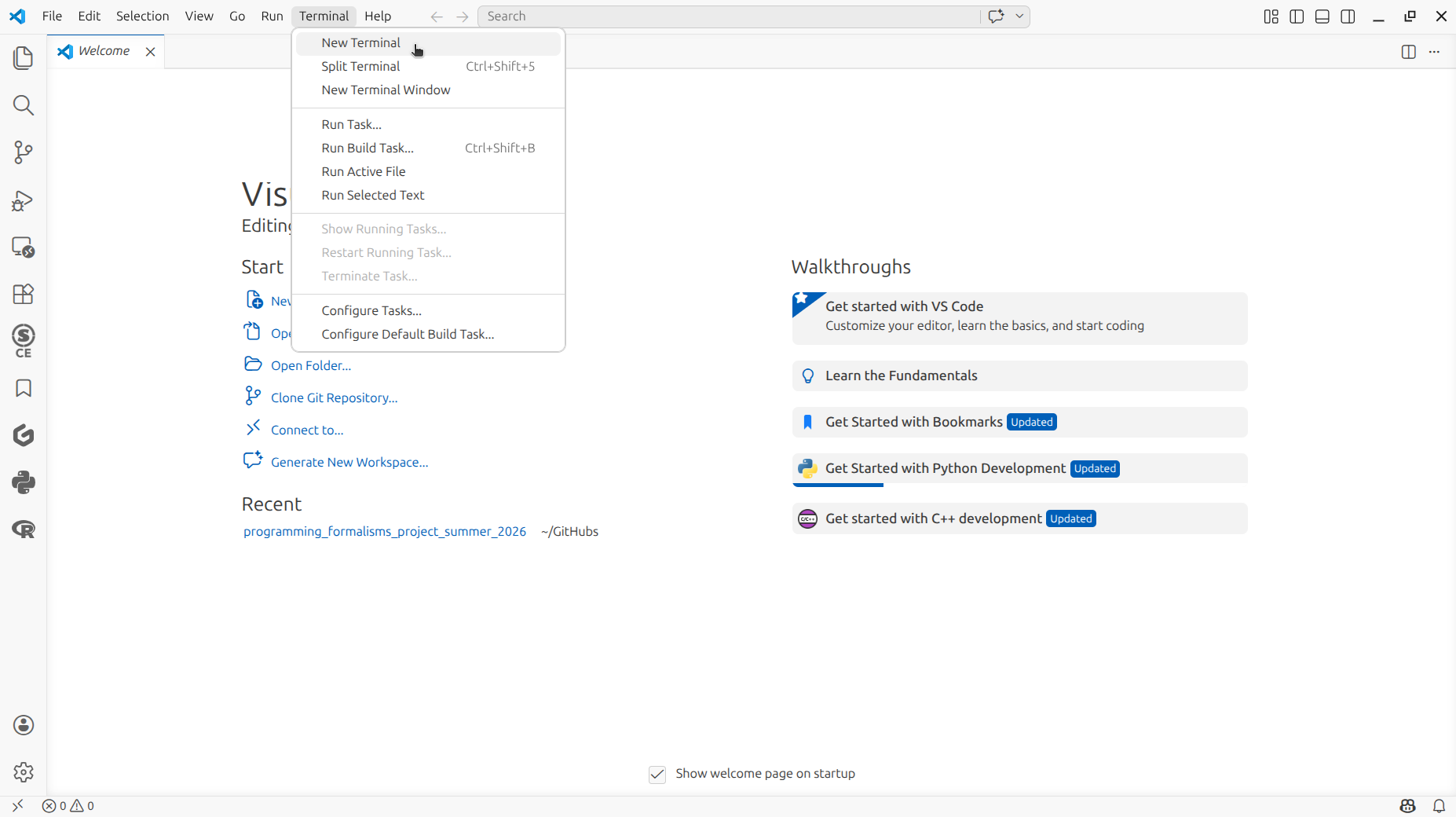Select Configure Default Build Task... entry
This screenshot has height=817, width=1456.
[428, 335]
